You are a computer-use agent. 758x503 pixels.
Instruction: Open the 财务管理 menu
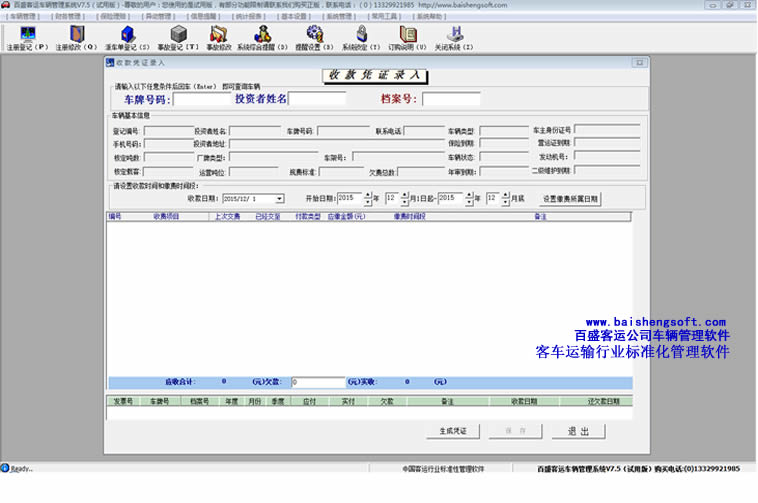click(68, 16)
